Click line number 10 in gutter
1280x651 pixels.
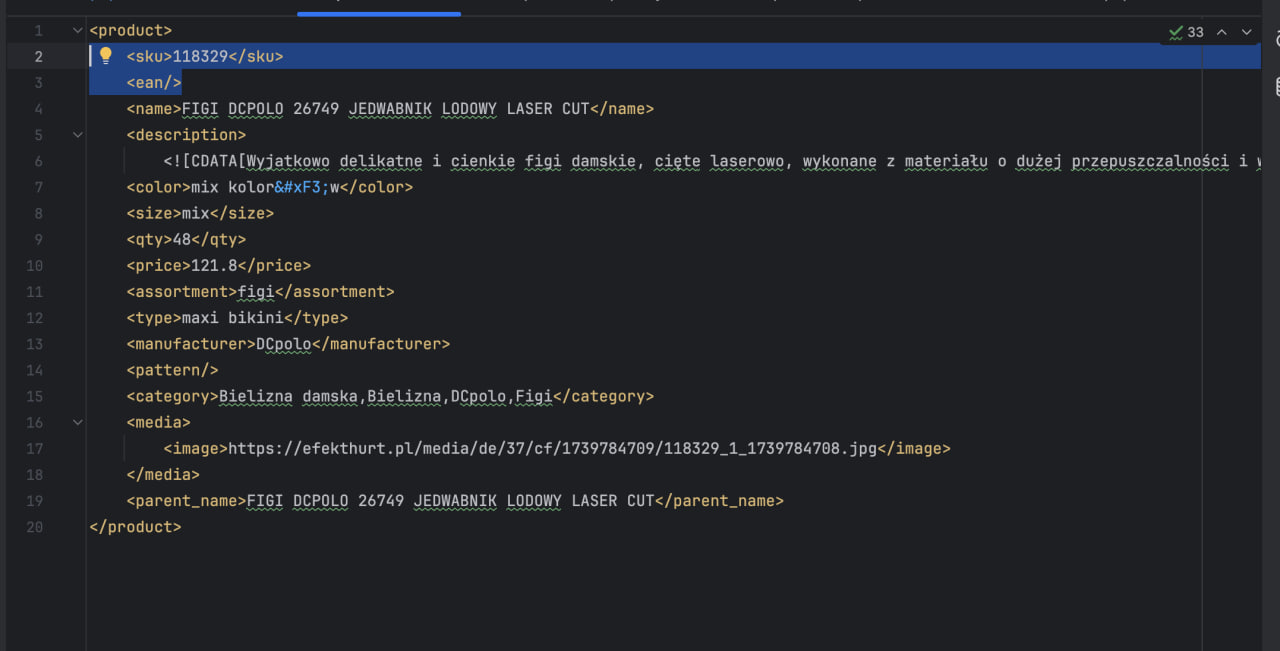pyautogui.click(x=35, y=266)
